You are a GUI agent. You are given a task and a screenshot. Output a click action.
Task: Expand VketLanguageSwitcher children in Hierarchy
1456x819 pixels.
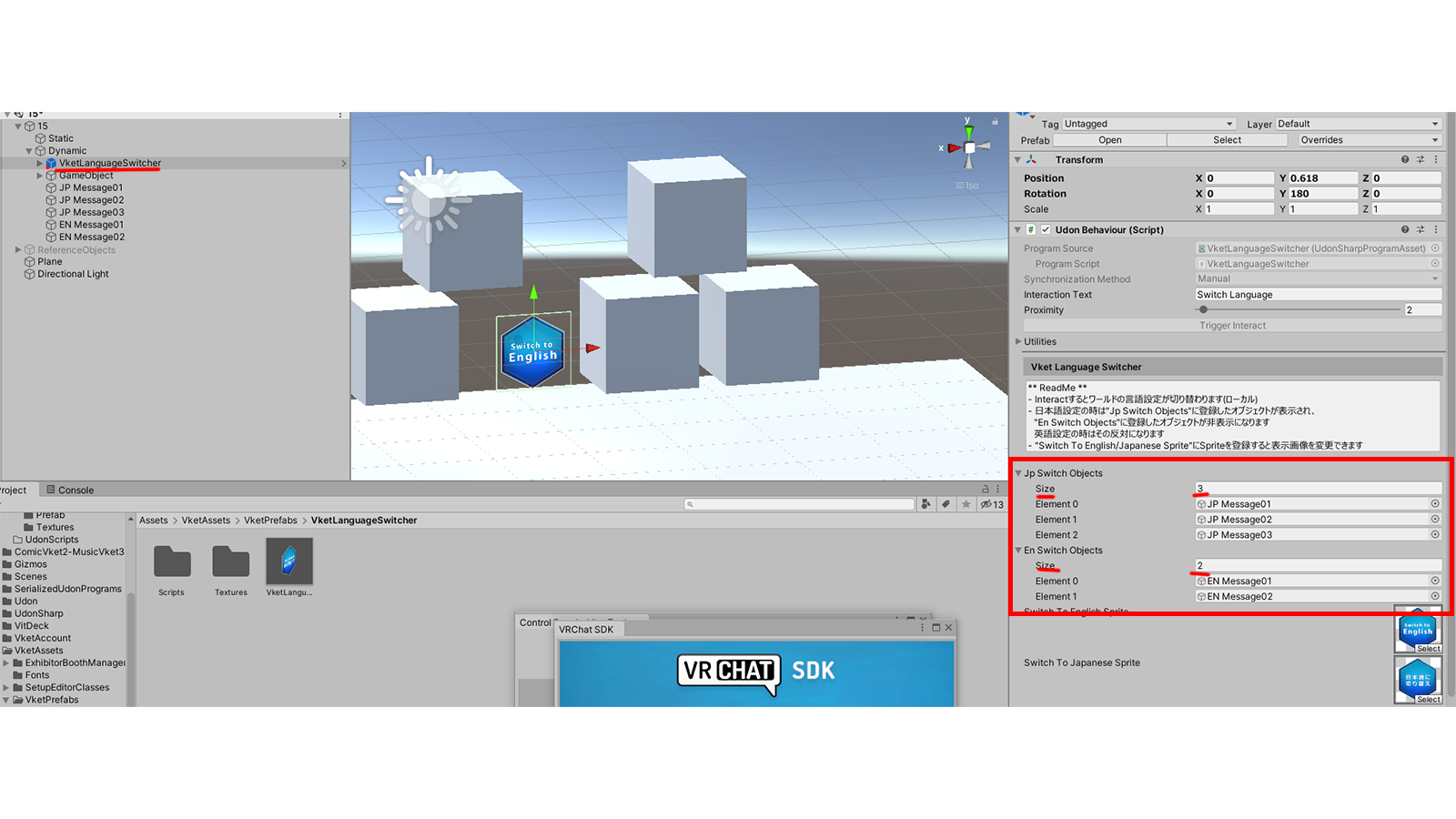click(40, 164)
